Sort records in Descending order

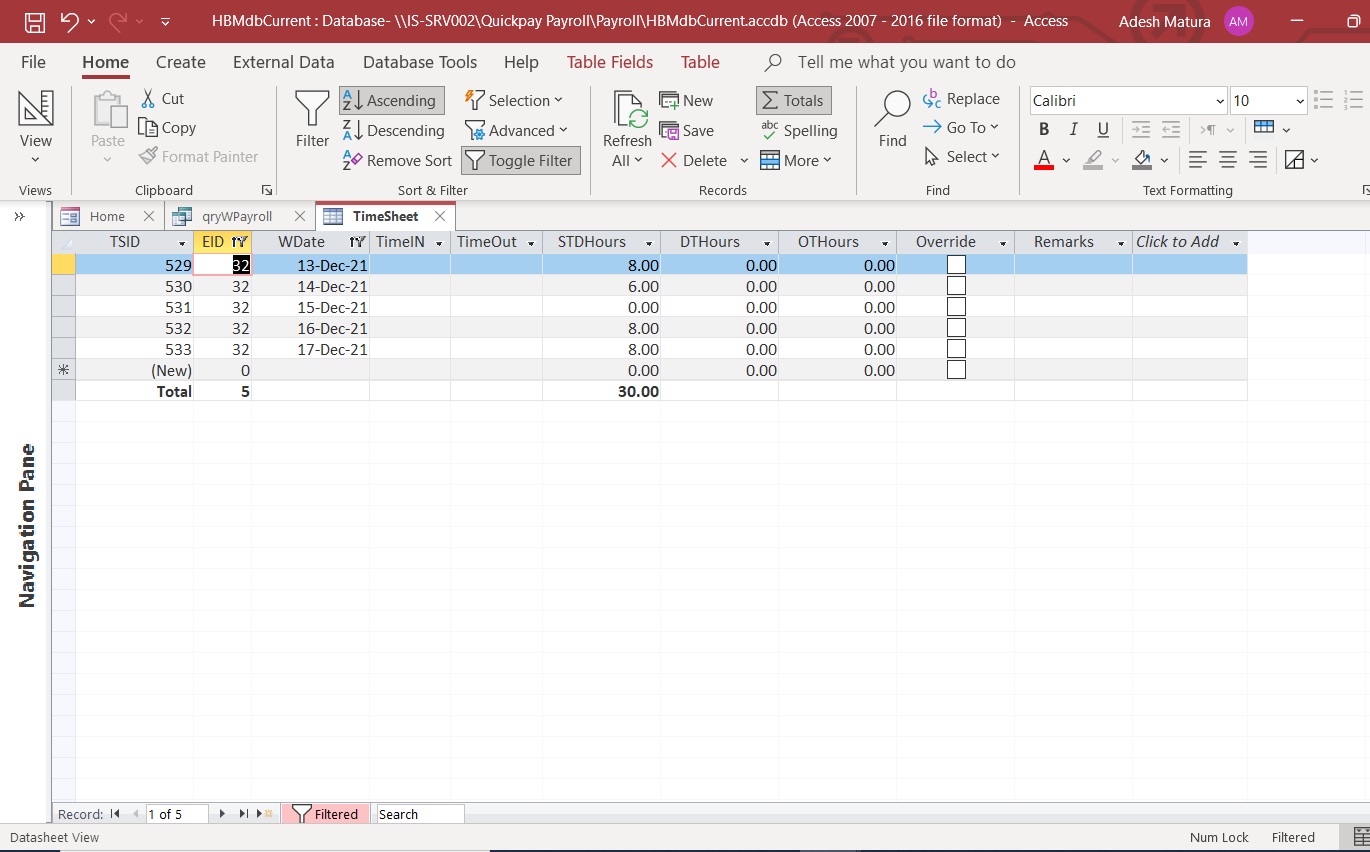coord(393,130)
